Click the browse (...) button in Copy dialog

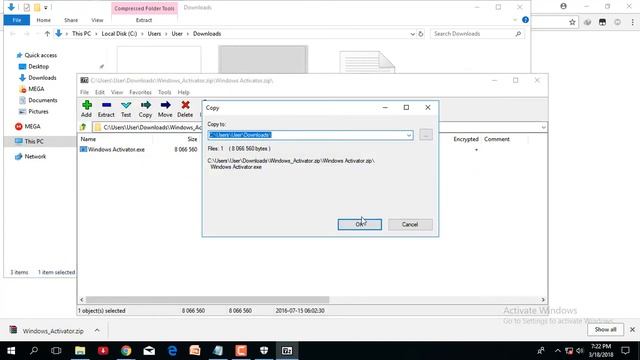pyautogui.click(x=426, y=135)
